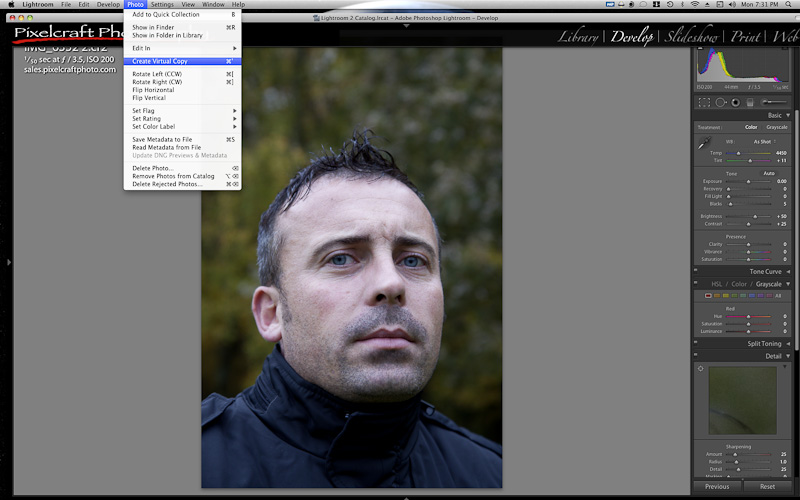Select the yellow color swatch
This screenshot has height=500, width=800.
tap(726, 296)
